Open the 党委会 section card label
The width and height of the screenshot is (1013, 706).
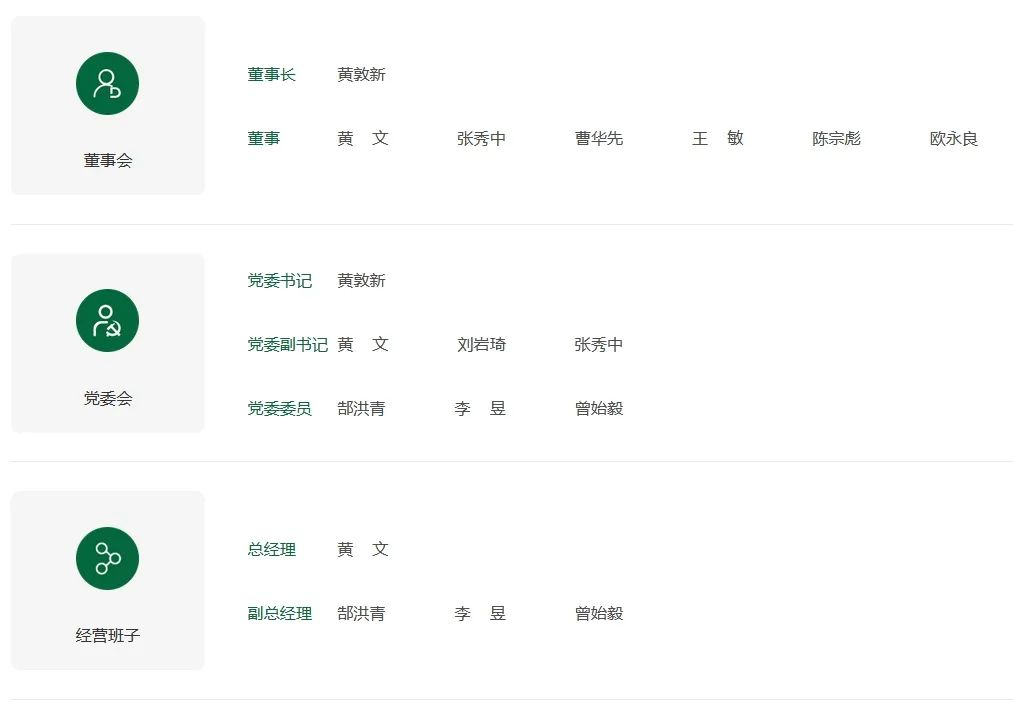(108, 398)
